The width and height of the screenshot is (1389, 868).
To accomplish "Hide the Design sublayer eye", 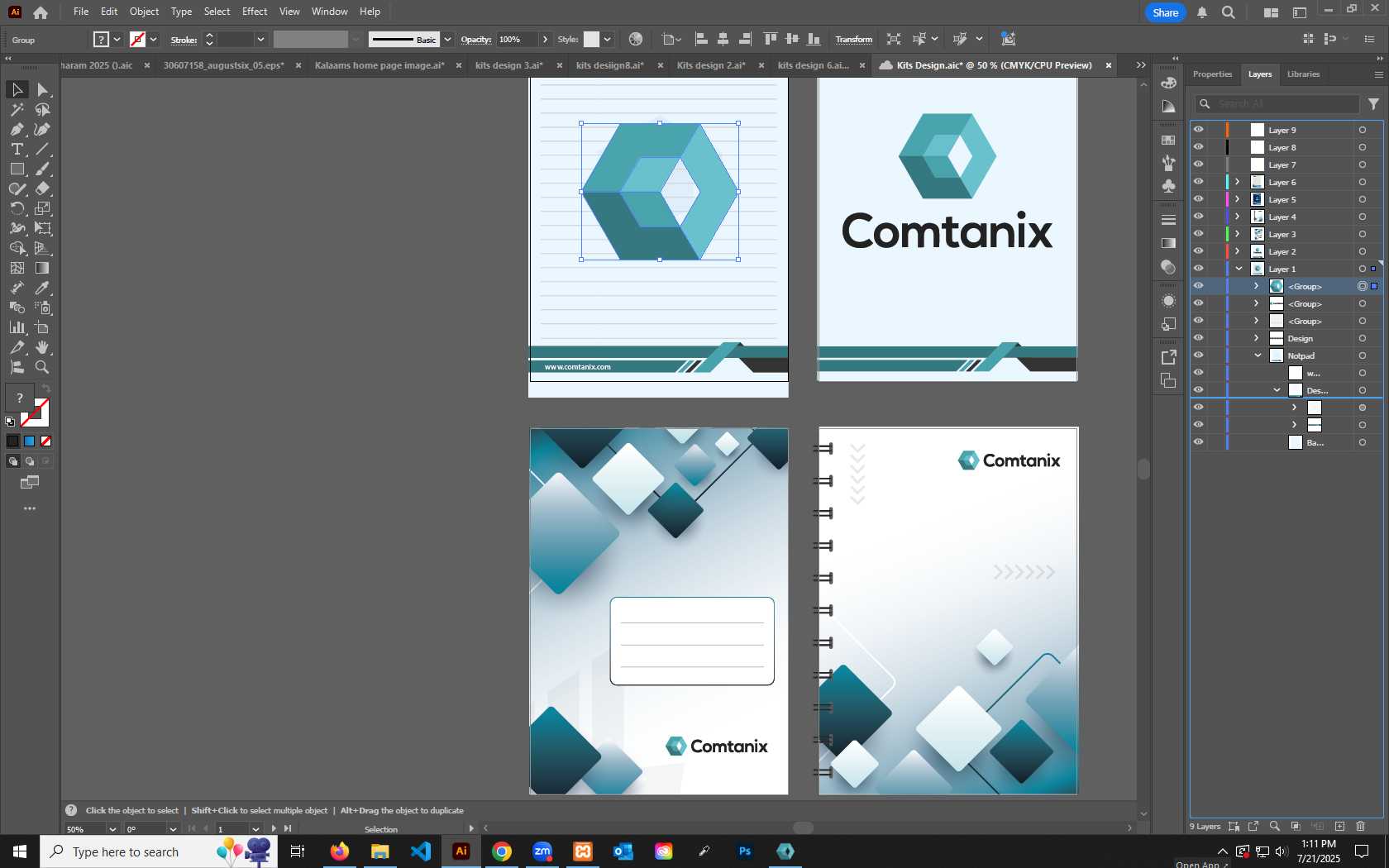I will point(1198,338).
